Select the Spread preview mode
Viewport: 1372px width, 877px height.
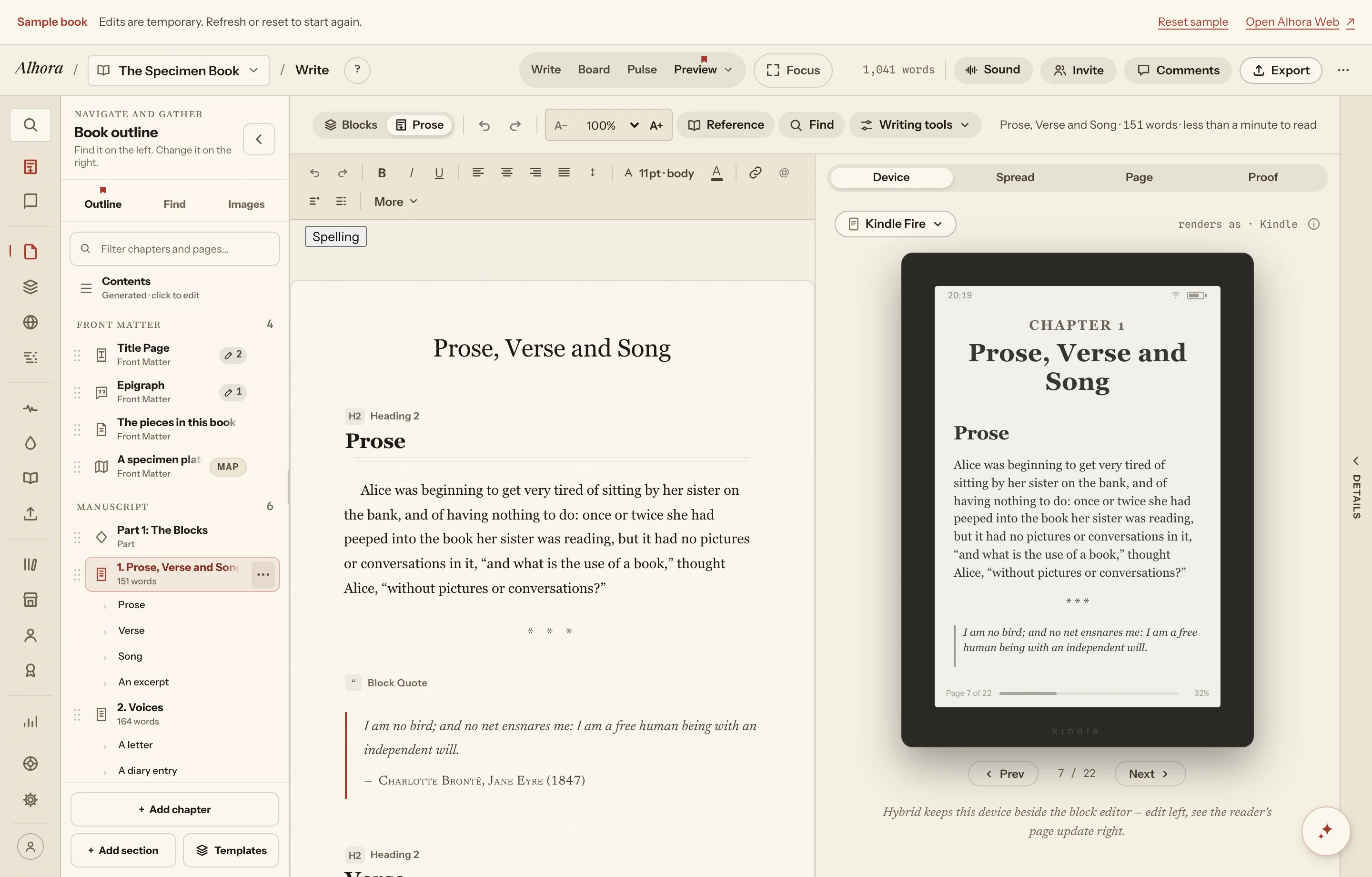1014,177
